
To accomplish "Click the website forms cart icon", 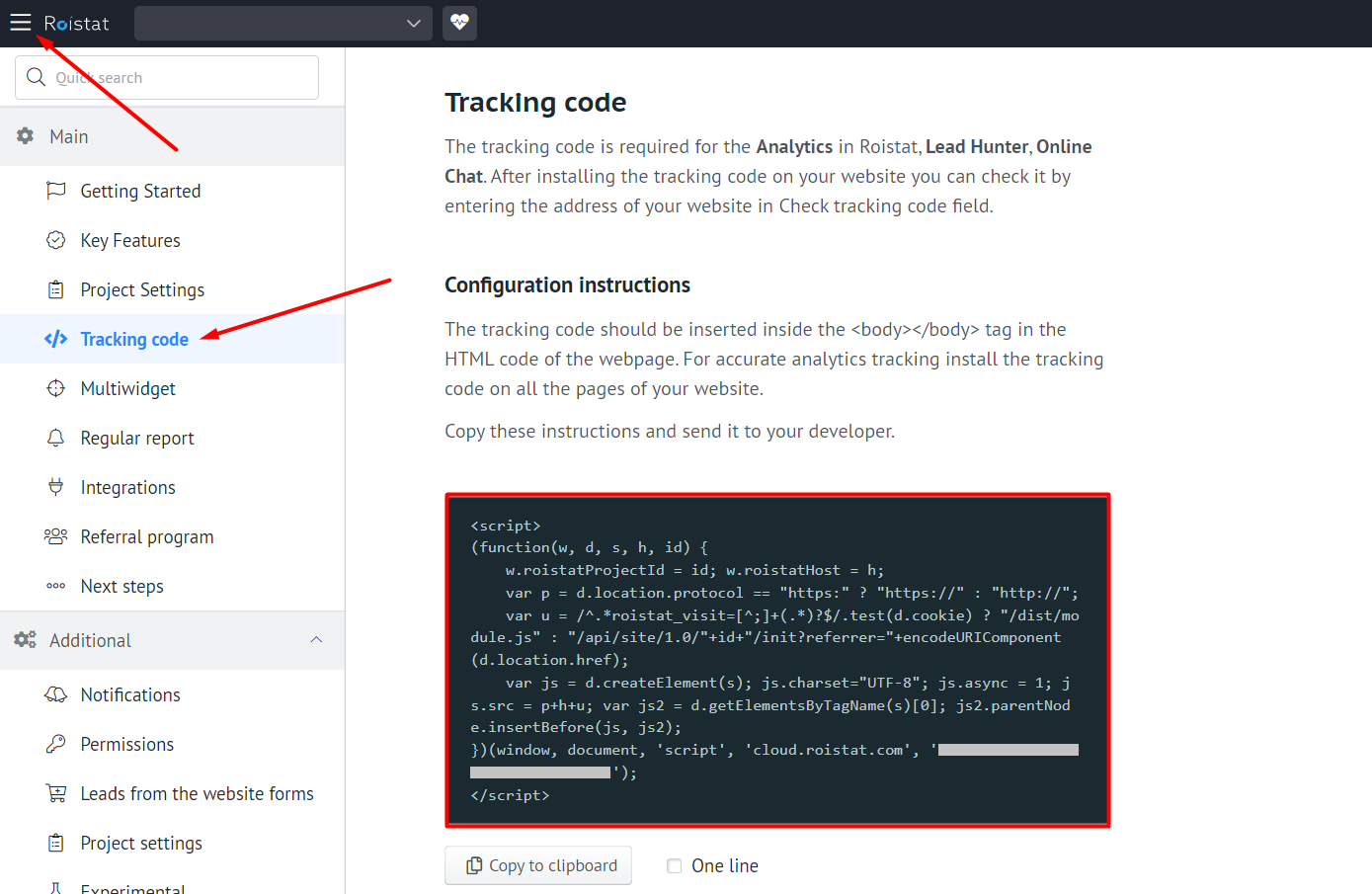I will [x=56, y=793].
